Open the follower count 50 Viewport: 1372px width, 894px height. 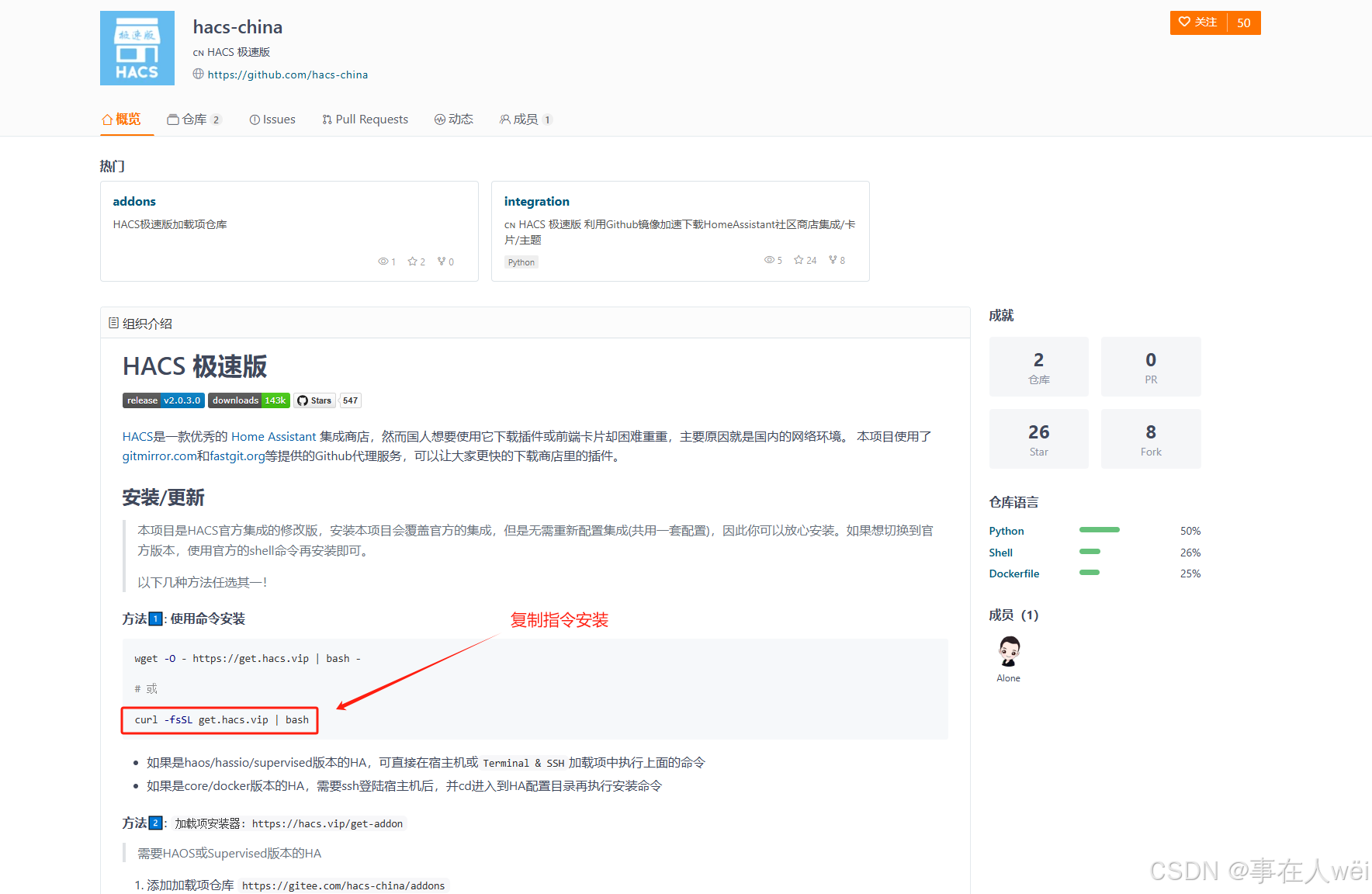click(1244, 23)
